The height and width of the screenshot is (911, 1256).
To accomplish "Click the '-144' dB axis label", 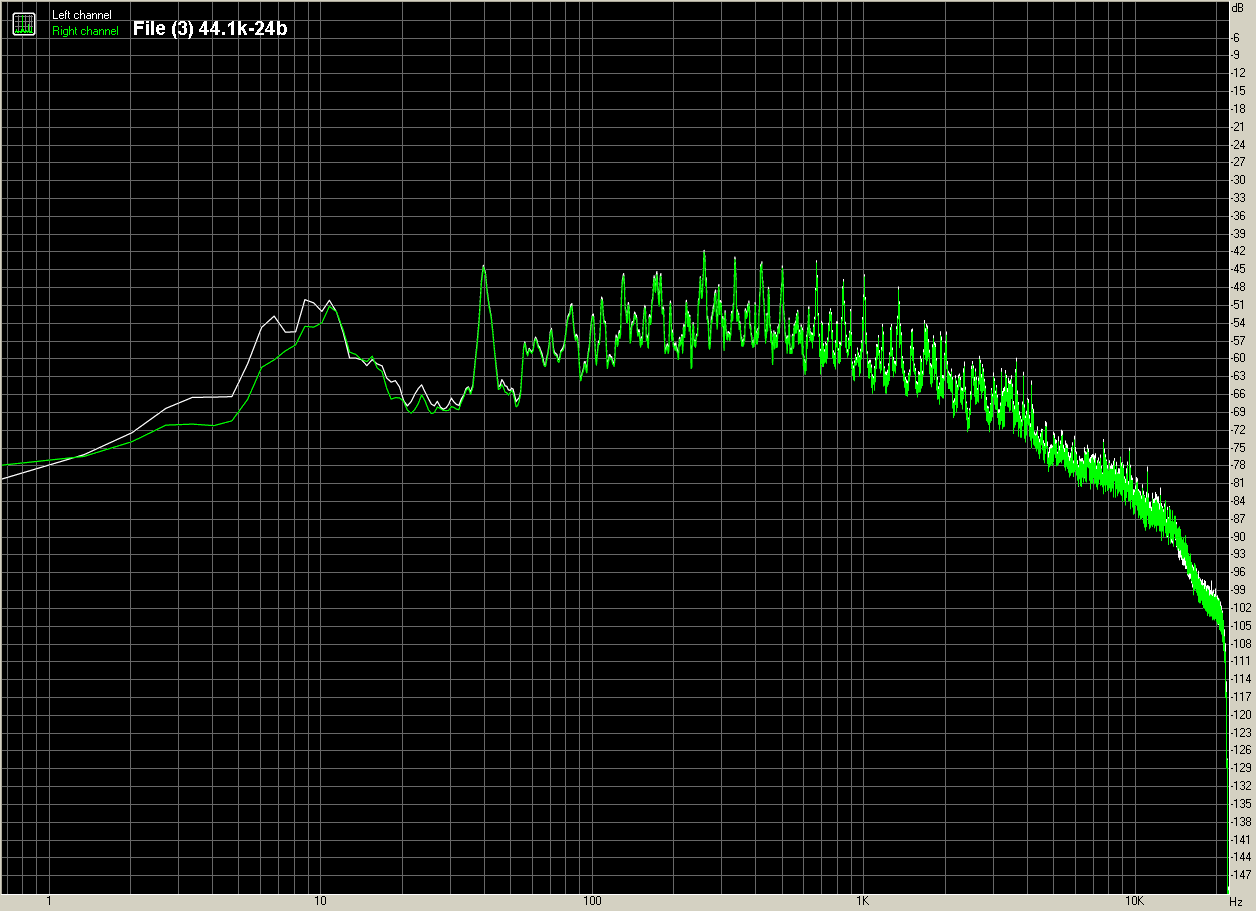I will [x=1241, y=857].
